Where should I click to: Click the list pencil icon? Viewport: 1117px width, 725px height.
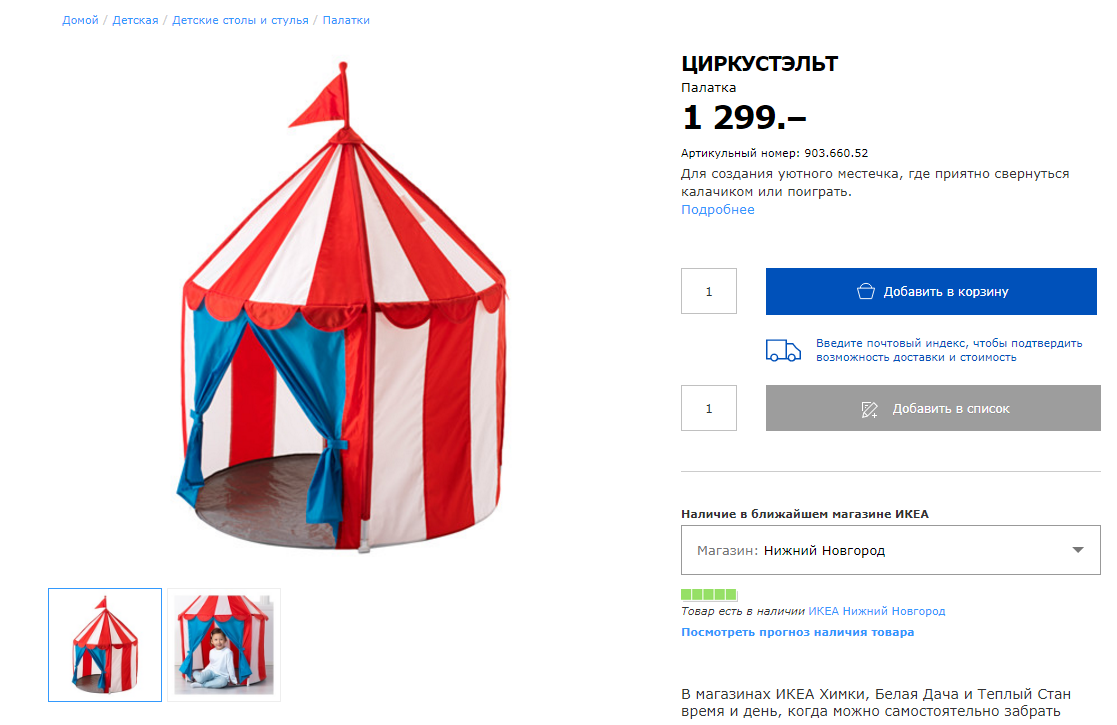[869, 409]
